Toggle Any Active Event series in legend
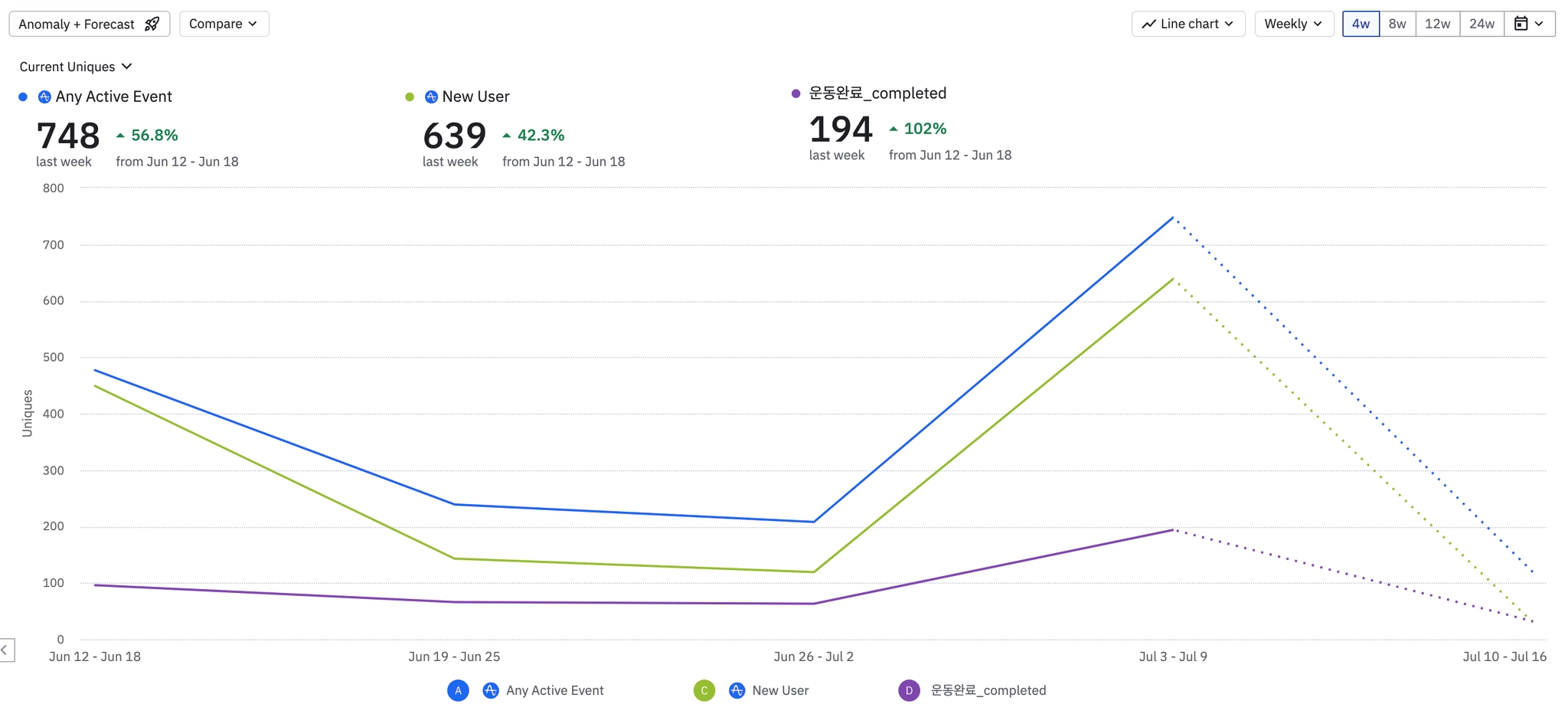Image resolution: width=1568 pixels, height=704 pixels. pos(554,690)
